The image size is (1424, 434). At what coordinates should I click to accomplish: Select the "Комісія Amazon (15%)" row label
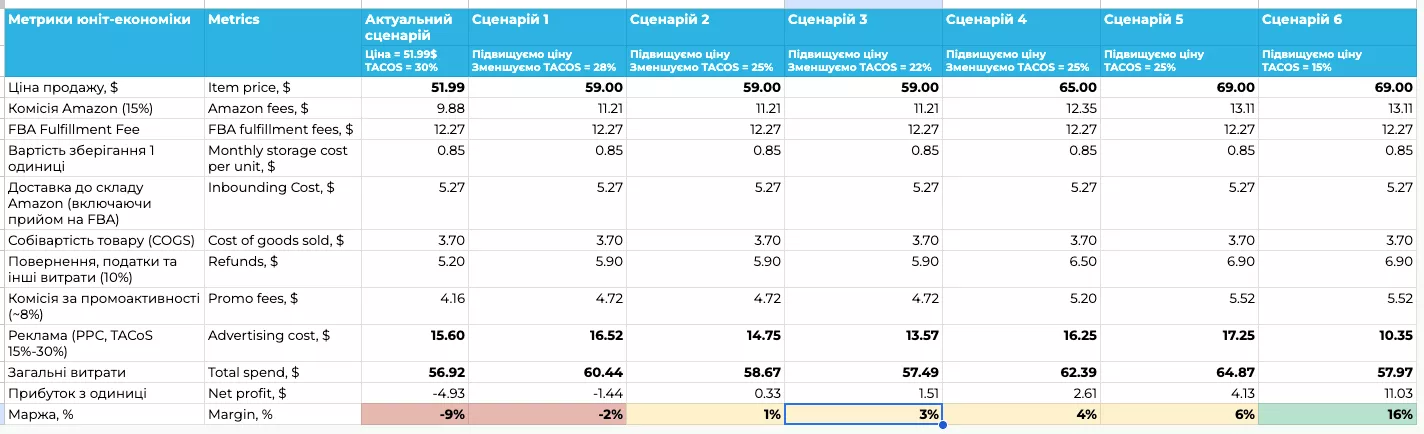coord(103,108)
